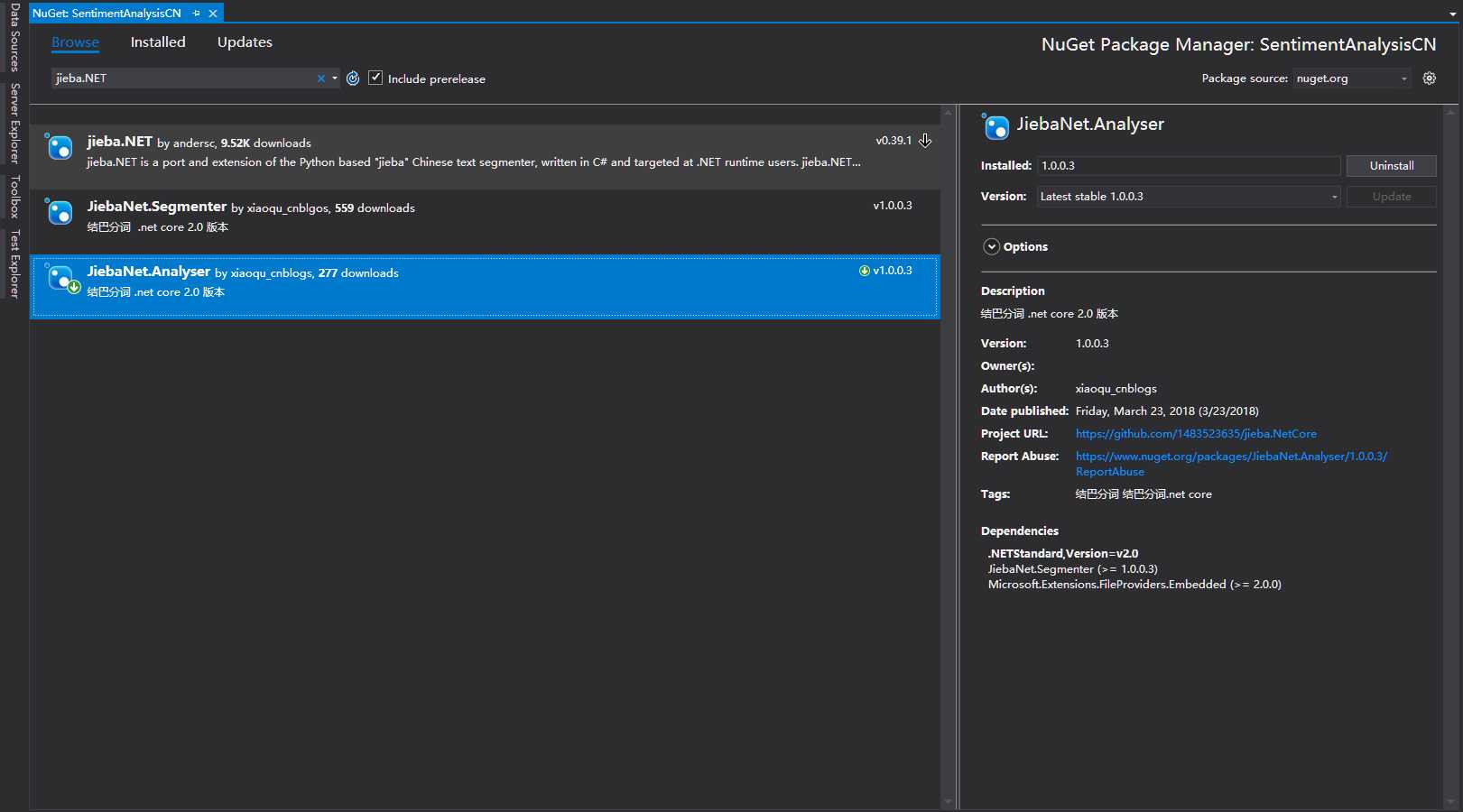Refresh the package search results
The height and width of the screenshot is (812, 1463).
pos(353,78)
